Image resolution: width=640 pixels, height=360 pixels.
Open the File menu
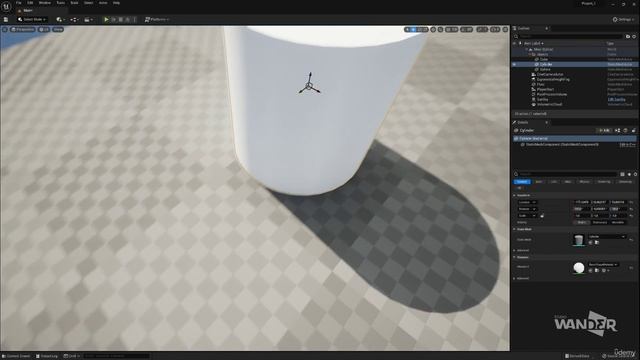18,3
